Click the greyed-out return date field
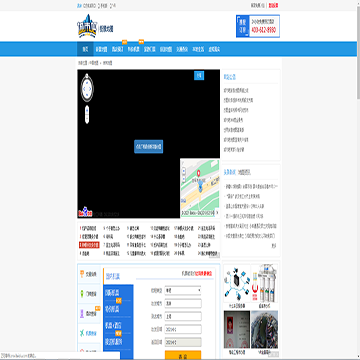 [x=183, y=342]
